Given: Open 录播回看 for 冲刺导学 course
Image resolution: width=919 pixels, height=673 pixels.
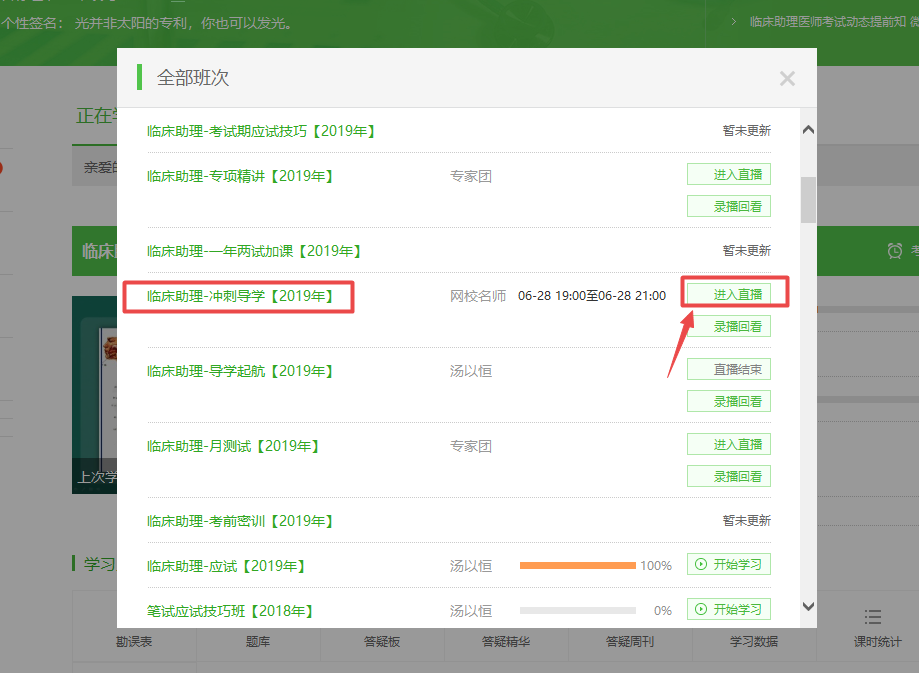Looking at the screenshot, I should point(738,326).
